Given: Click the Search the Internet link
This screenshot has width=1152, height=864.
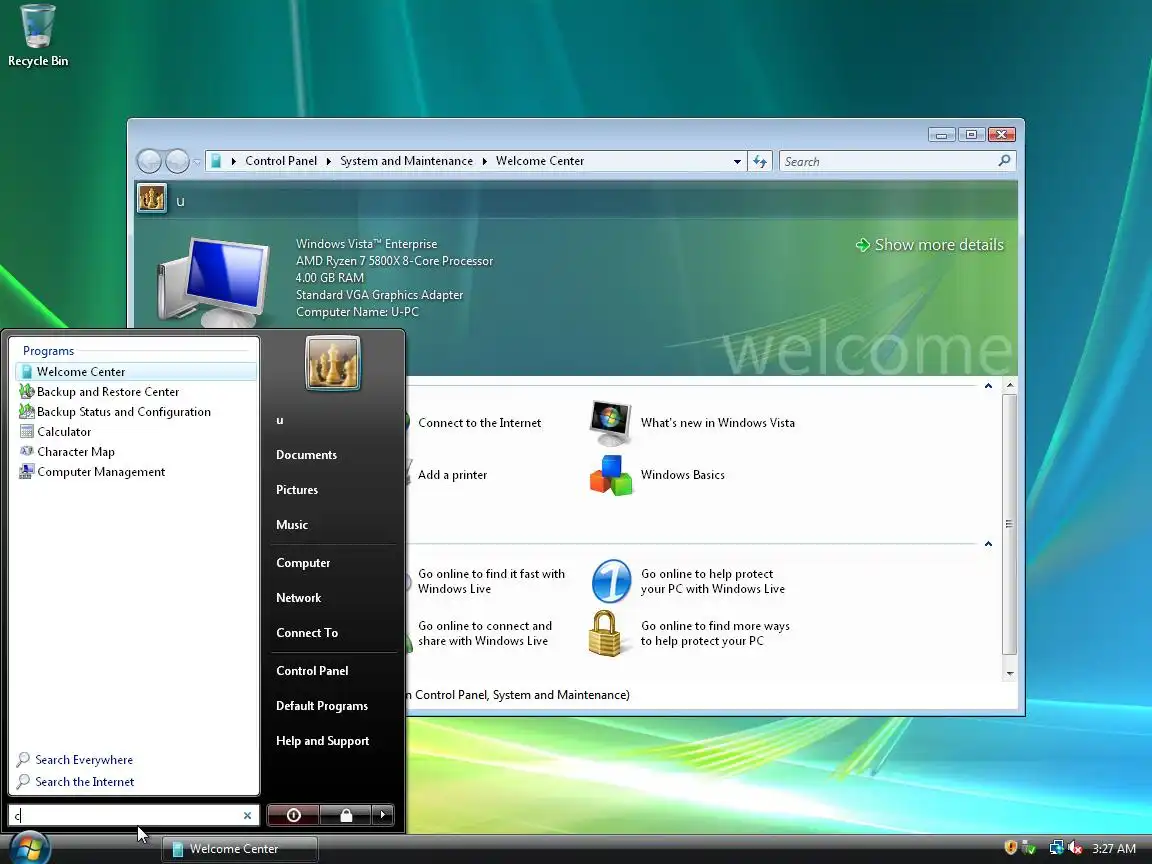Looking at the screenshot, I should (76, 782).
